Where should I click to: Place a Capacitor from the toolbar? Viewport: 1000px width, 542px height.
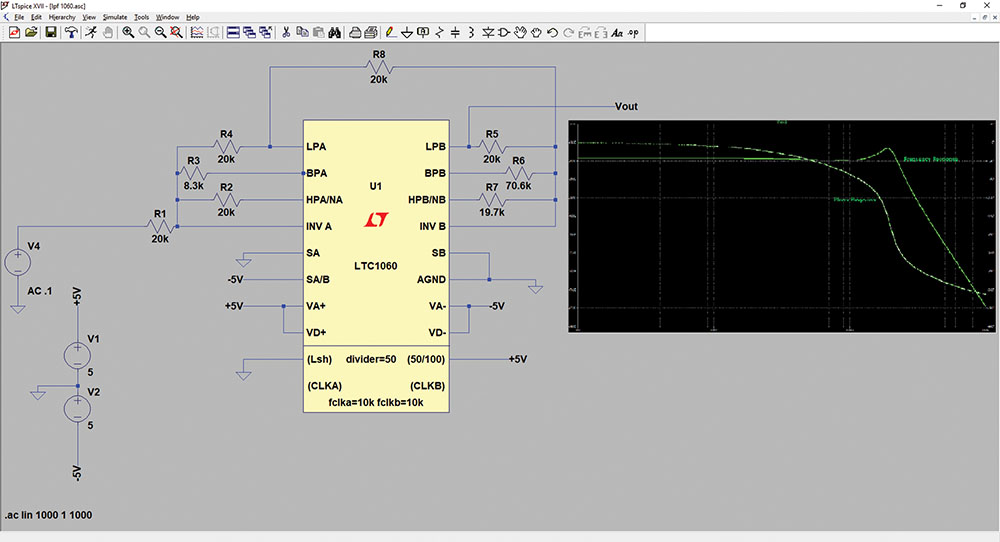pos(455,33)
